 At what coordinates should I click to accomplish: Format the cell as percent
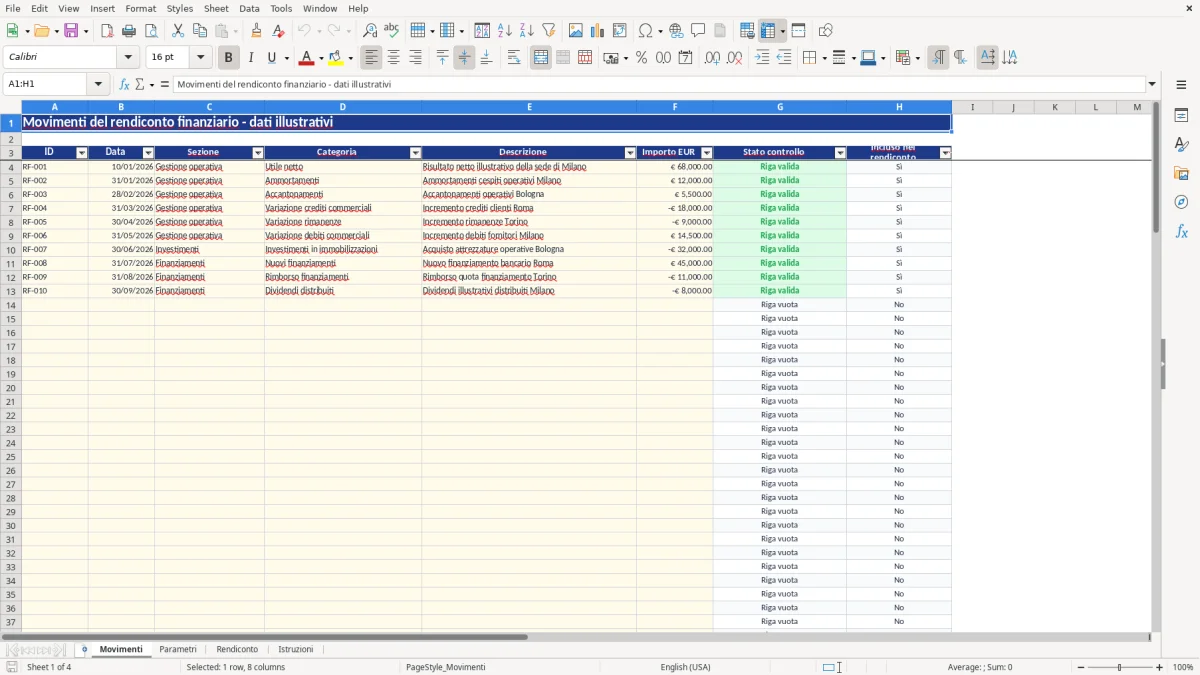point(641,58)
